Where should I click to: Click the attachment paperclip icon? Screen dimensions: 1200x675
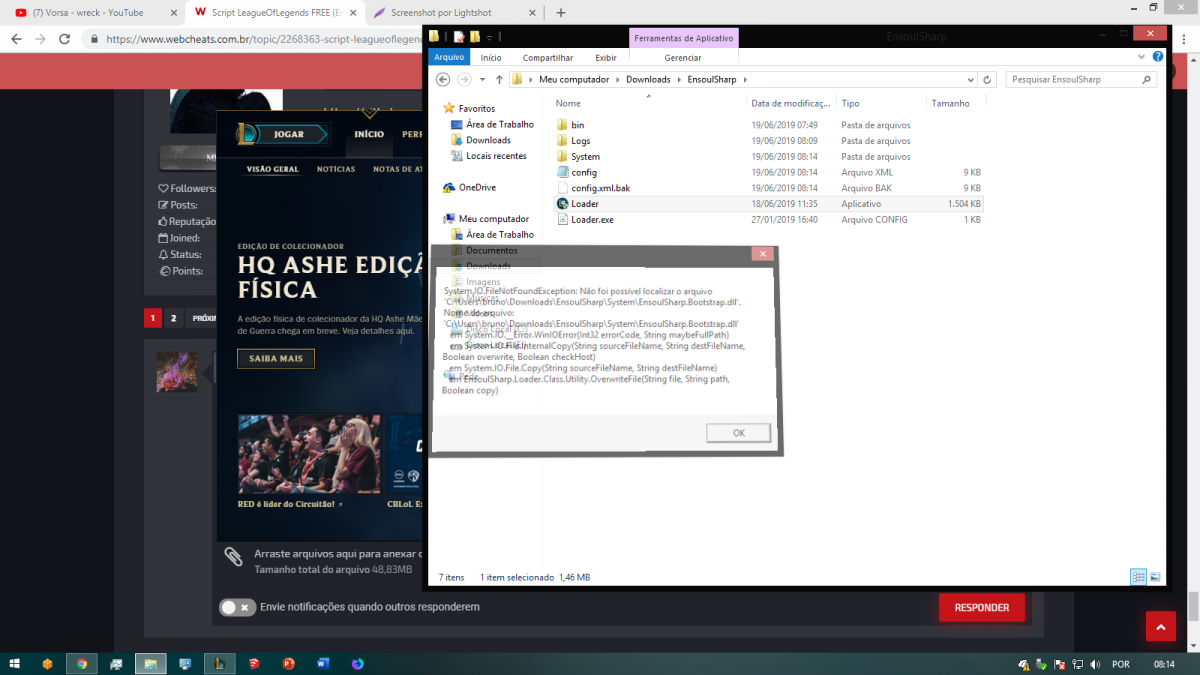[233, 557]
